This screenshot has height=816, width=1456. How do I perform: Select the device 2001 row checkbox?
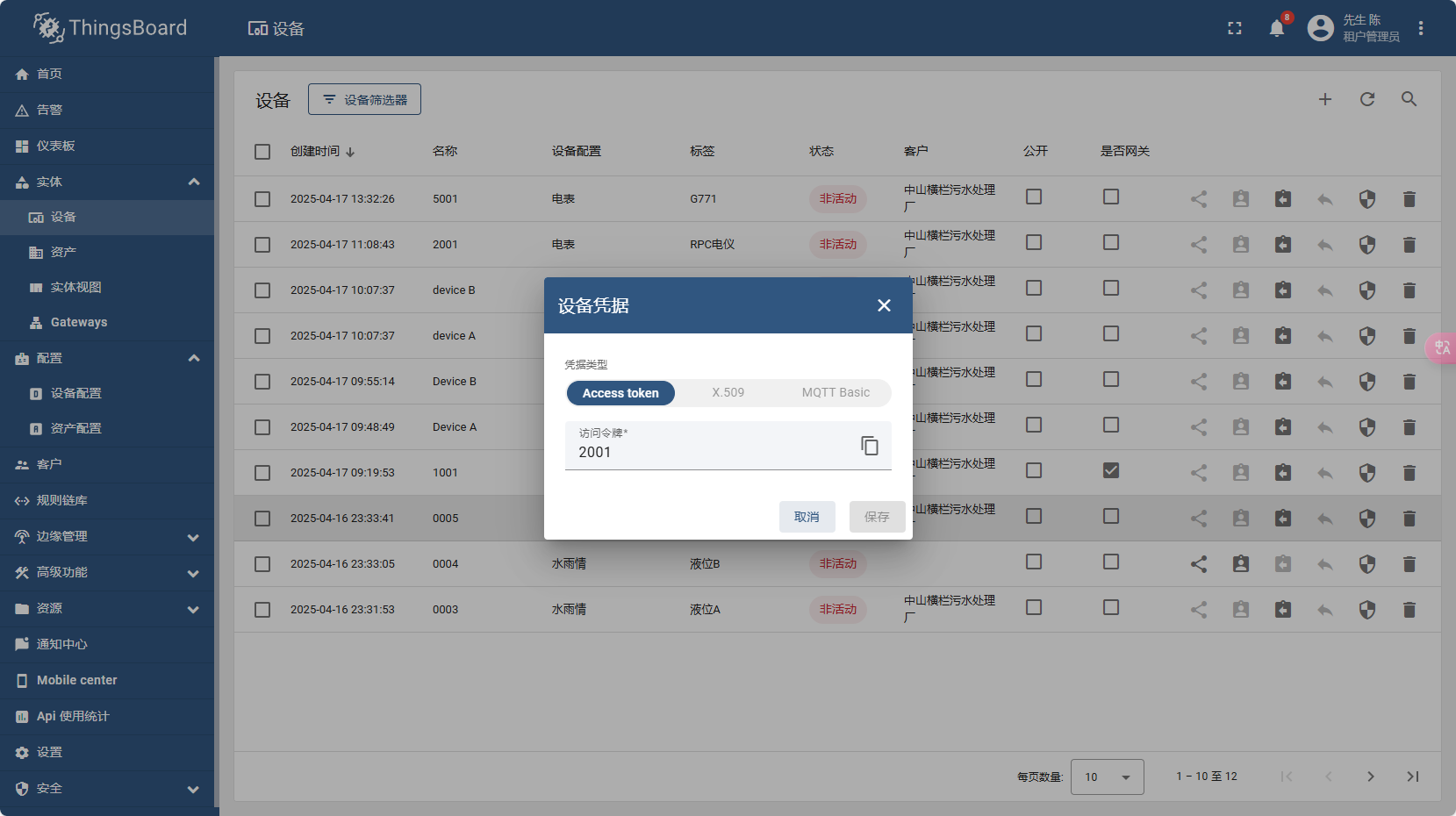pos(262,245)
